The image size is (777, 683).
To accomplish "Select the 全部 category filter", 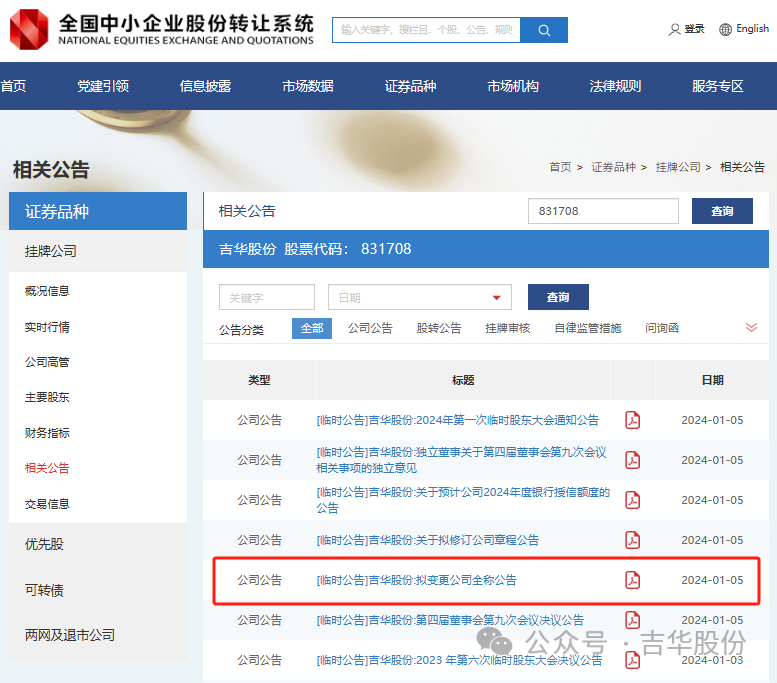I will (x=312, y=328).
